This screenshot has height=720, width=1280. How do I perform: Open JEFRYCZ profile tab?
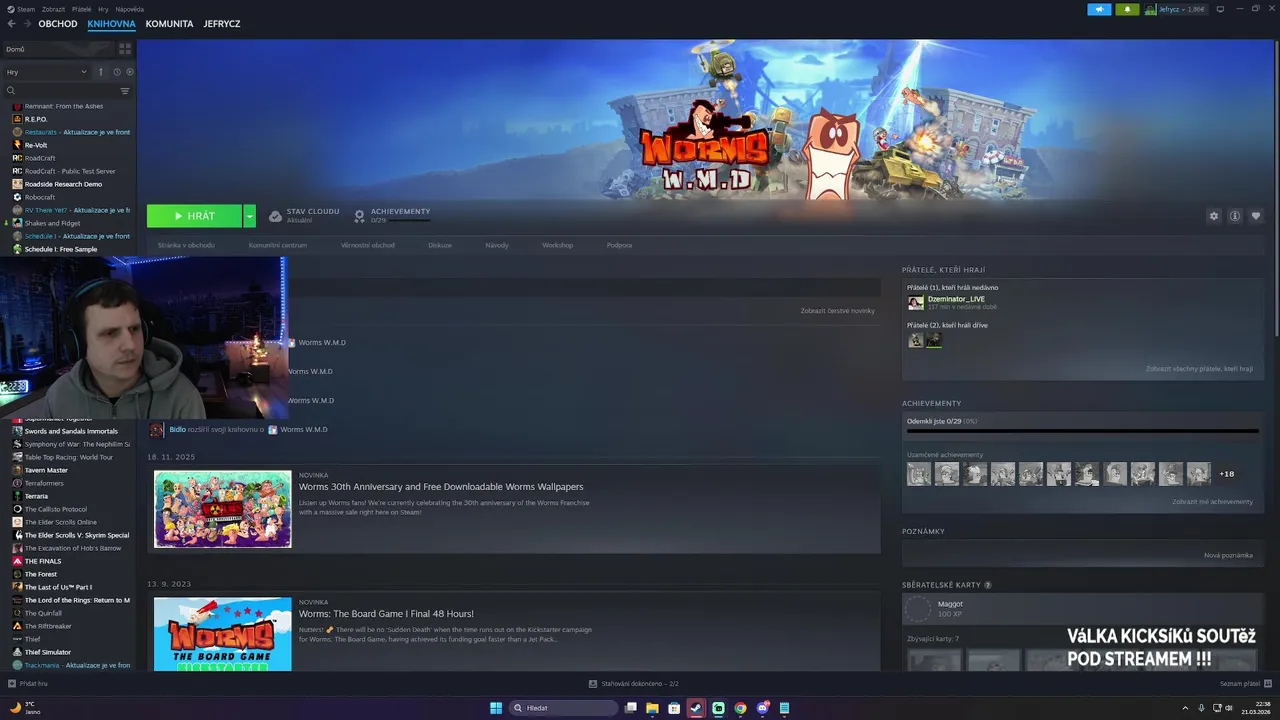point(221,23)
